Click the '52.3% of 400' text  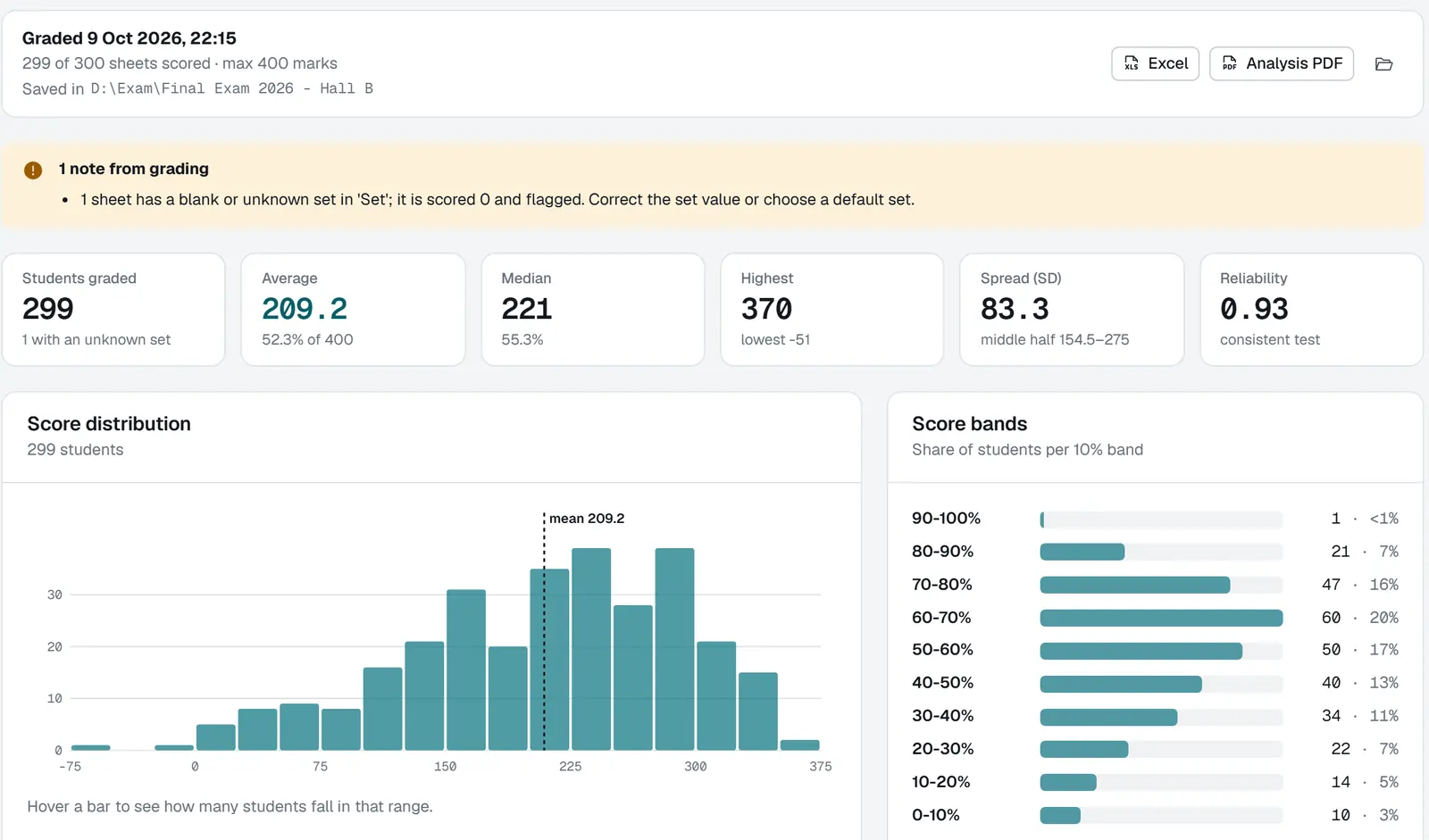pos(307,340)
